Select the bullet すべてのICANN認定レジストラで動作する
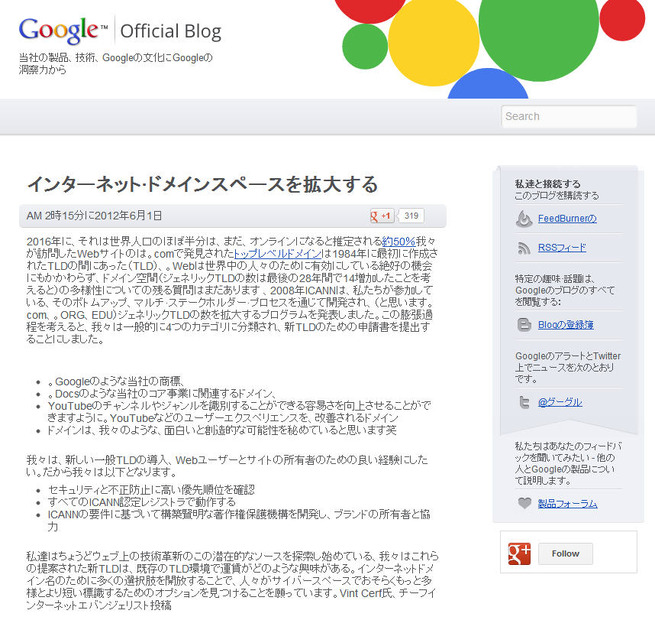 (x=142, y=502)
